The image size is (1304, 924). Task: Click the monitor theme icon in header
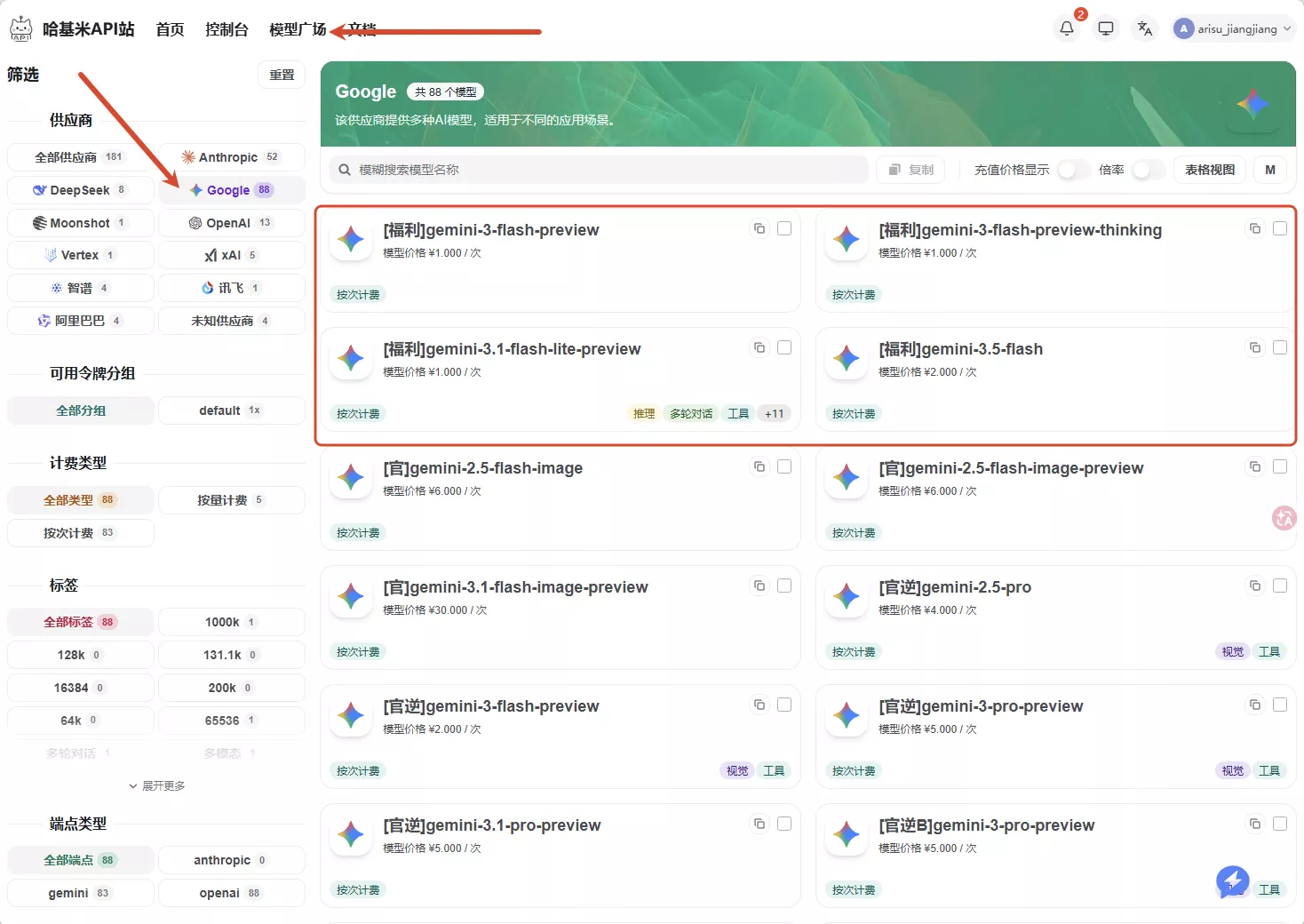[x=1106, y=28]
